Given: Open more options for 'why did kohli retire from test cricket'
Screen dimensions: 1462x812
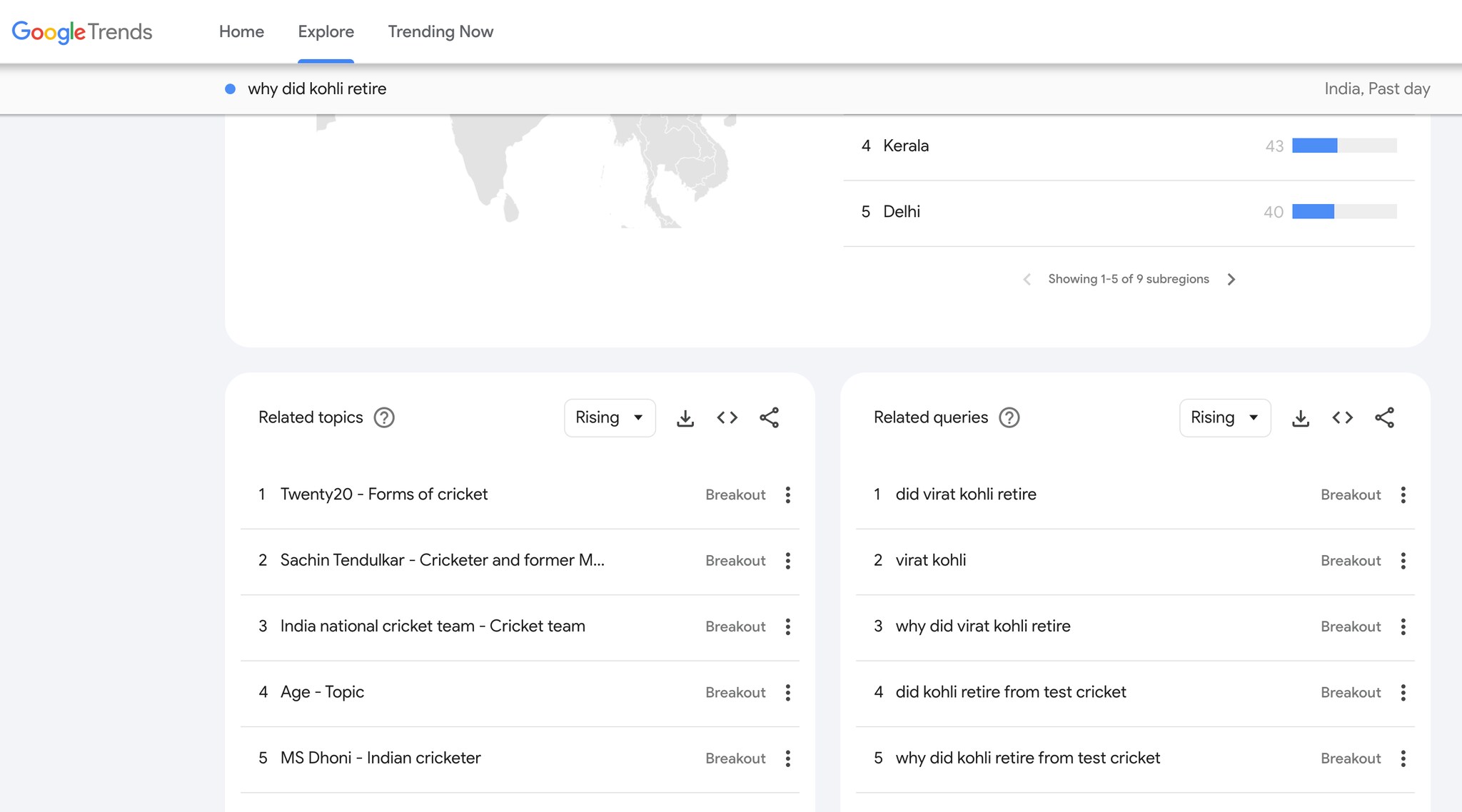Looking at the screenshot, I should 1403,758.
